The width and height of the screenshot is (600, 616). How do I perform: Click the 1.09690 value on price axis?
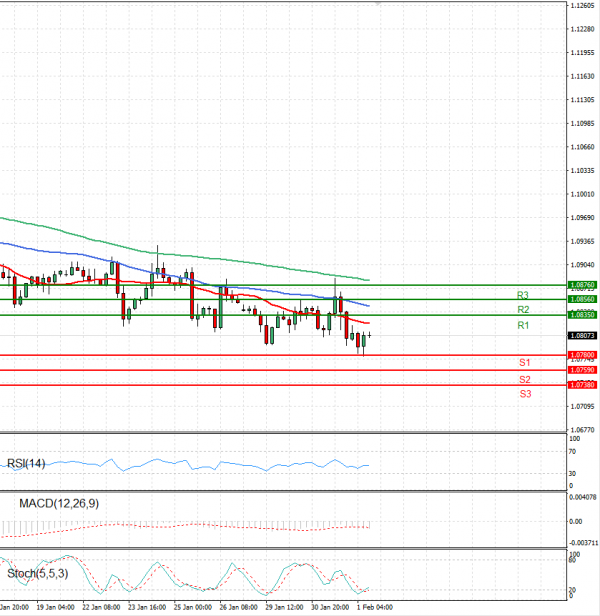tap(582, 218)
